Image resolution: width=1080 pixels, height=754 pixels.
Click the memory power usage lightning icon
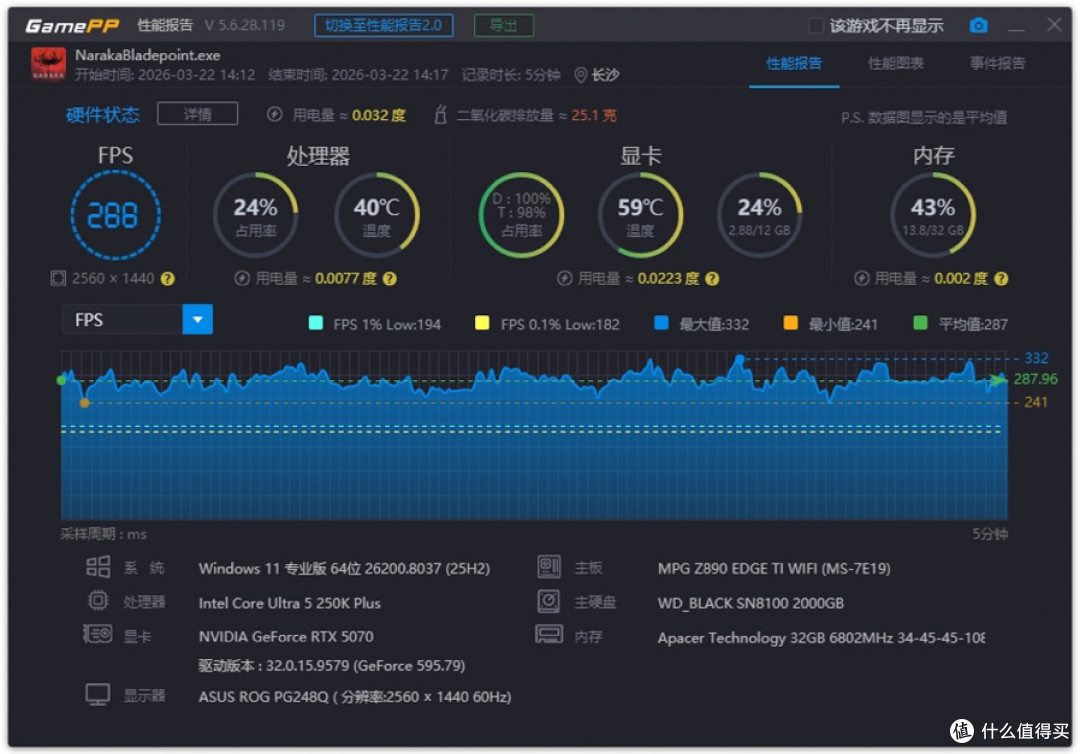click(861, 278)
